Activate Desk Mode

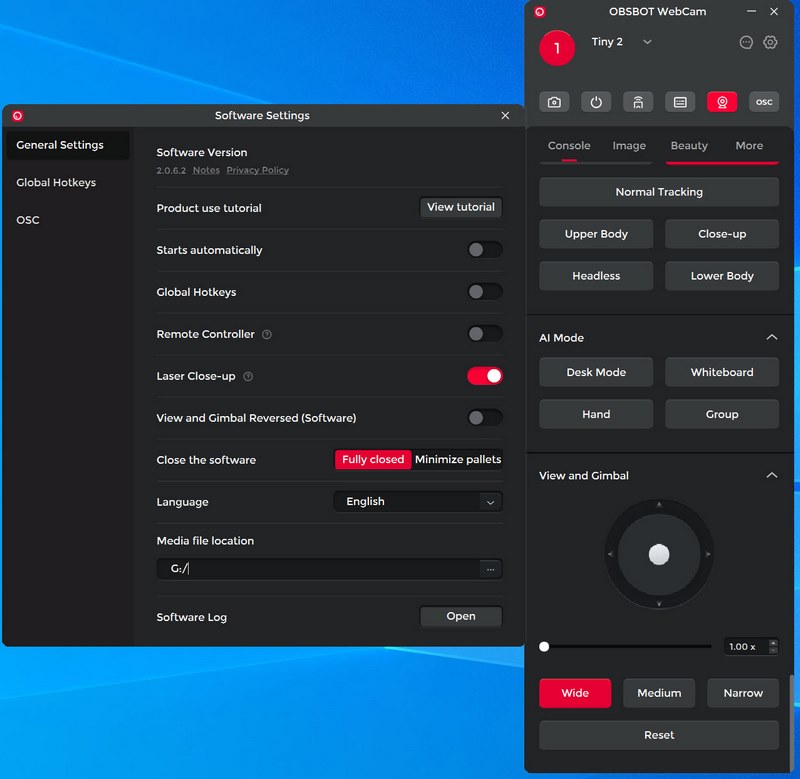pos(596,372)
